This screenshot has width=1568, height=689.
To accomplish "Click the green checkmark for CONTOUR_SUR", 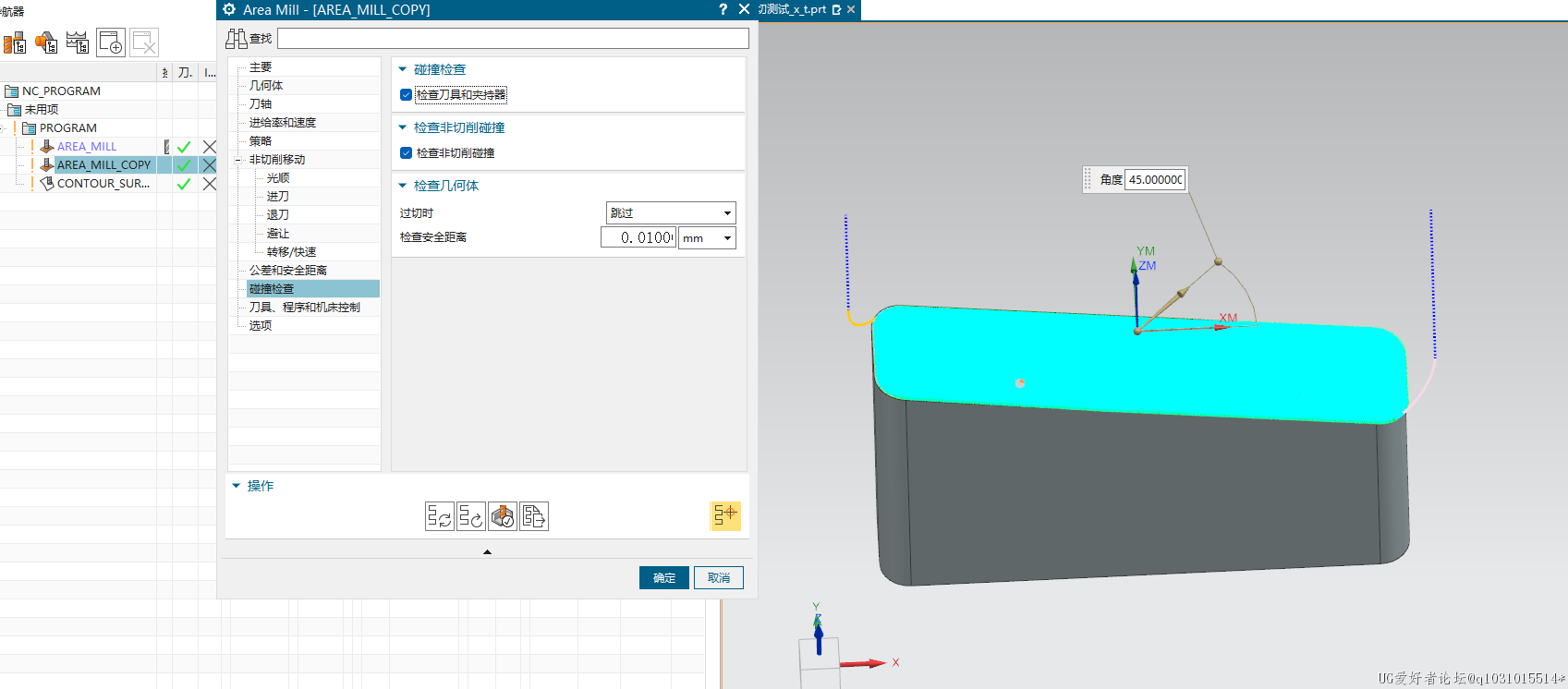I will pyautogui.click(x=184, y=184).
